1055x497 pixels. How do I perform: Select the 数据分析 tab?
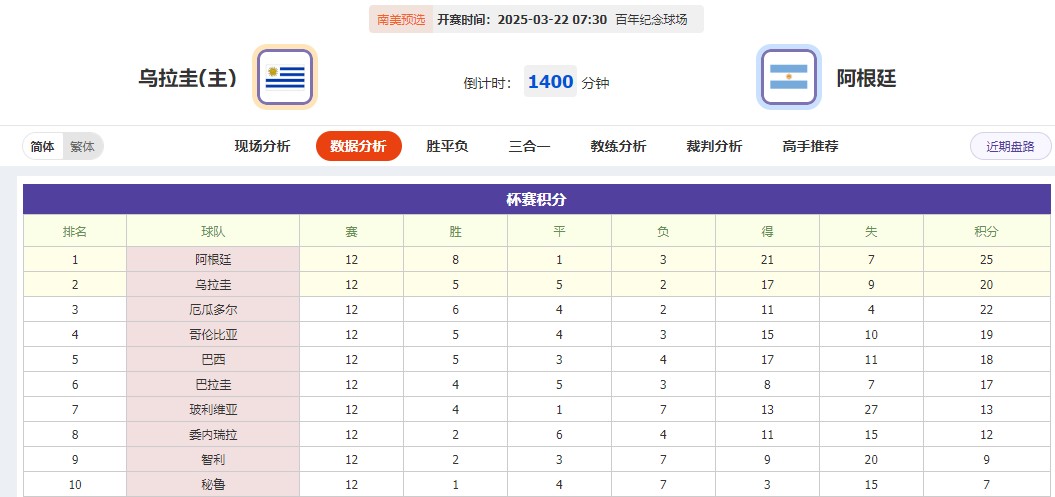point(358,146)
